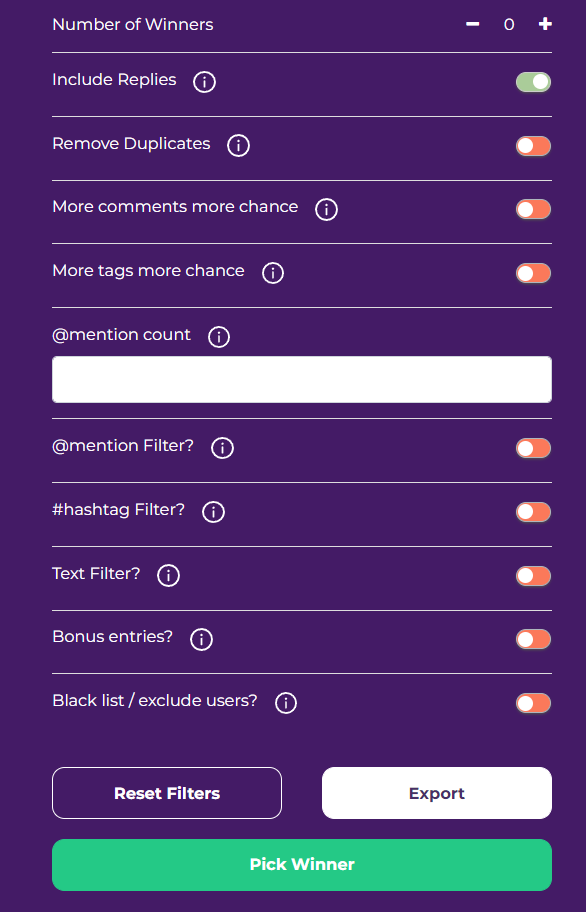Click info icon beside @mention Filter?
This screenshot has width=586, height=912.
[x=222, y=448]
